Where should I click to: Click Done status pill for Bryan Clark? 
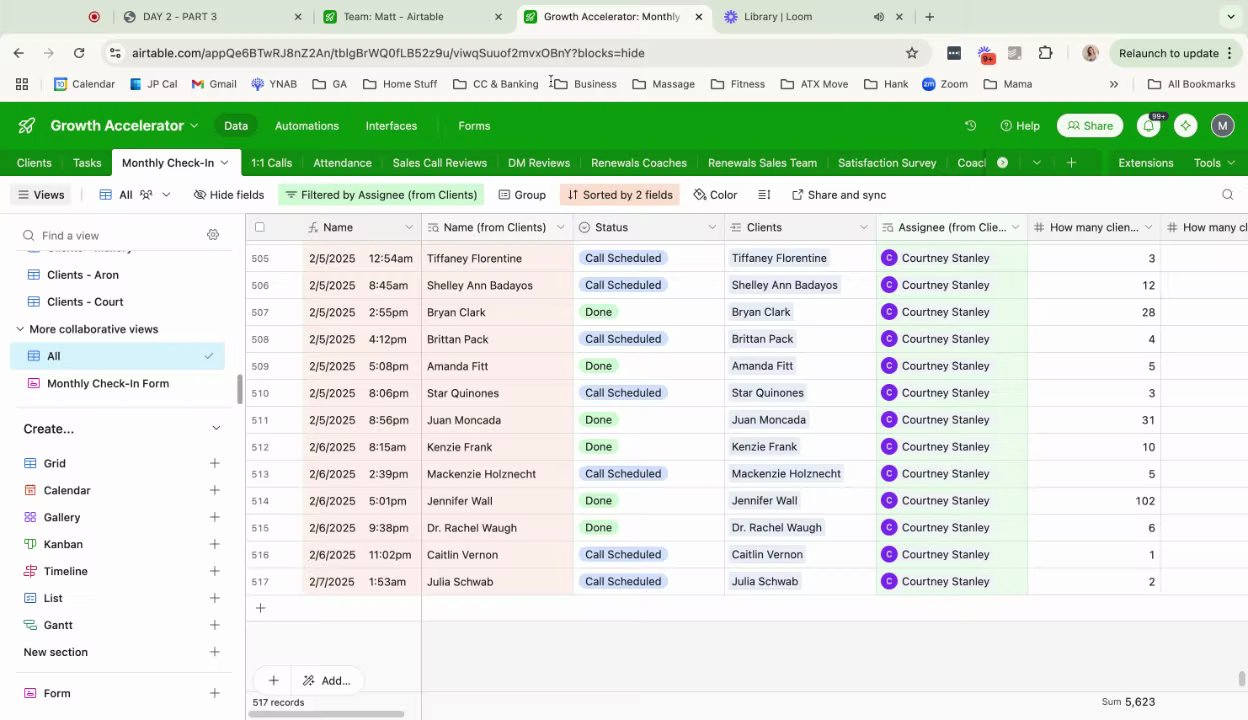598,312
